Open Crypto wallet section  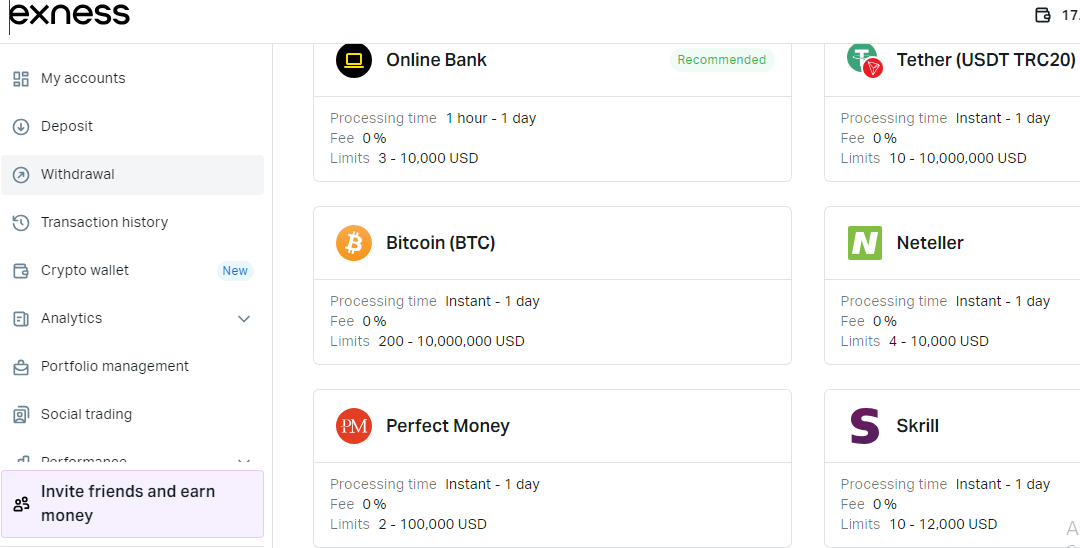[x=85, y=271]
